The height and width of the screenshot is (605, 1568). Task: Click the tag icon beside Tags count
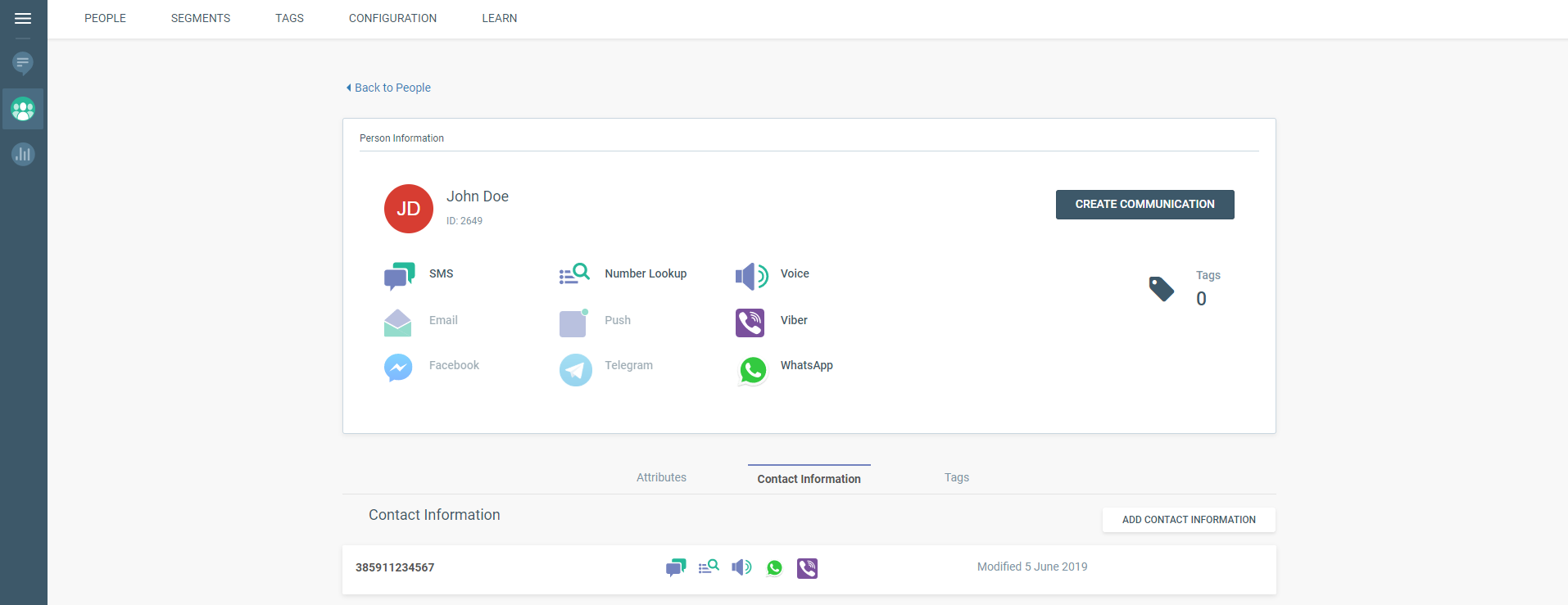pyautogui.click(x=1161, y=288)
